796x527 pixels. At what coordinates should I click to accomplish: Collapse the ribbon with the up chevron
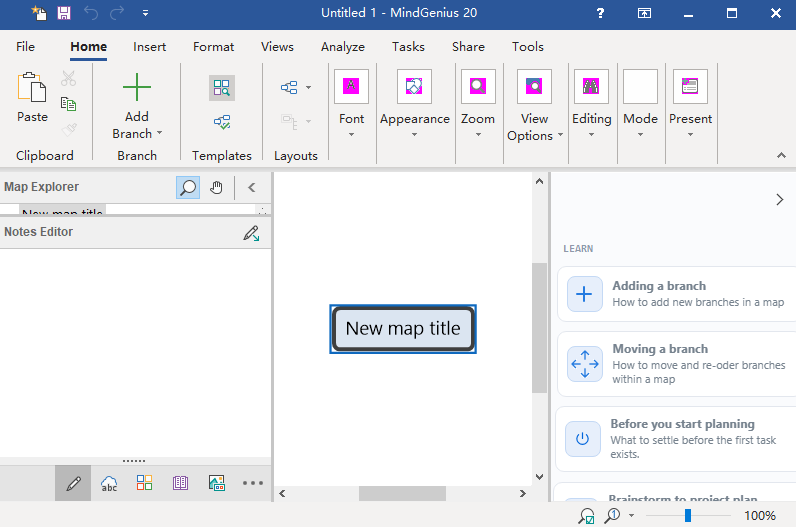pos(781,155)
